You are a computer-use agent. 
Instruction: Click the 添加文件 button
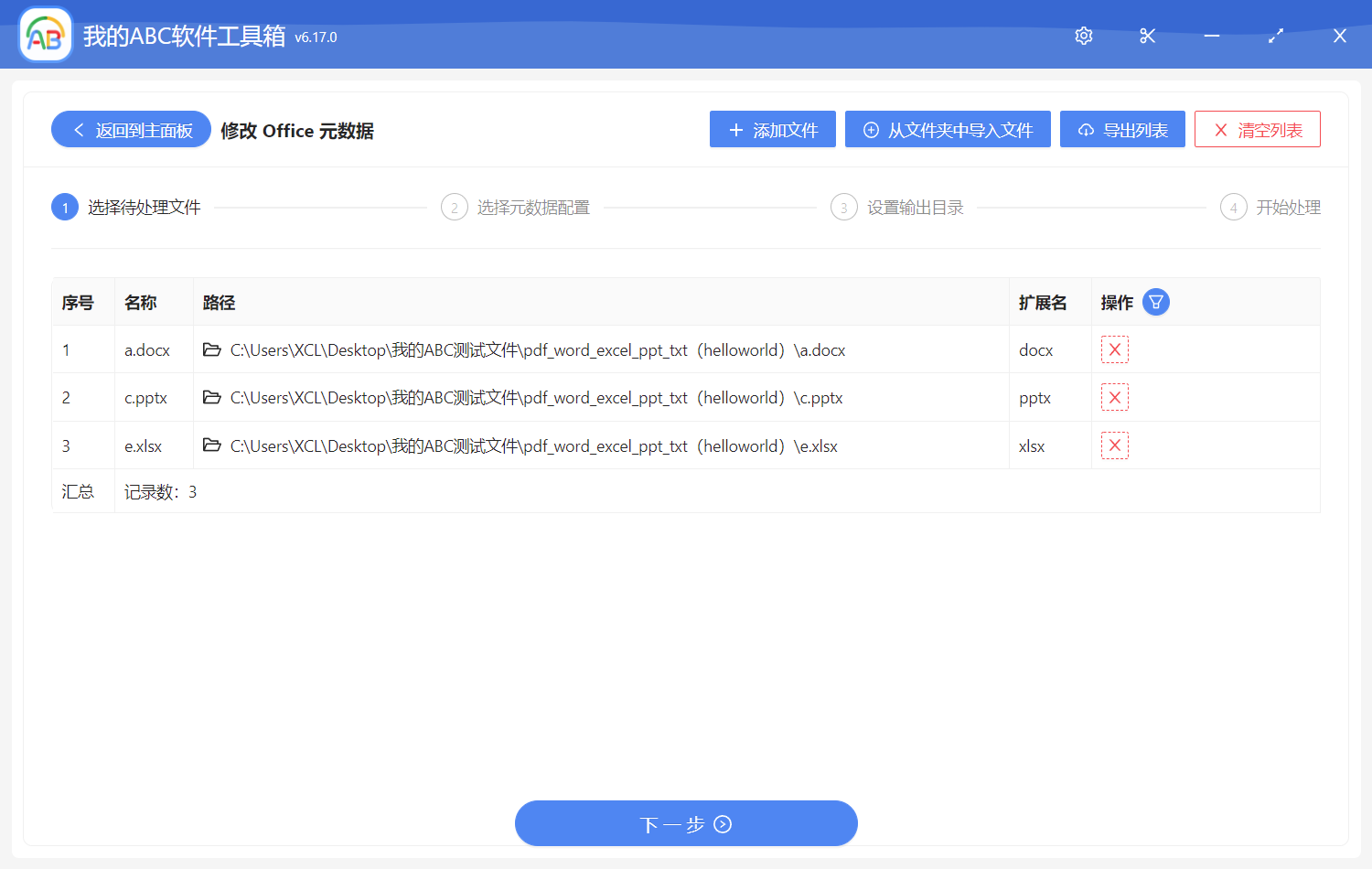[772, 129]
